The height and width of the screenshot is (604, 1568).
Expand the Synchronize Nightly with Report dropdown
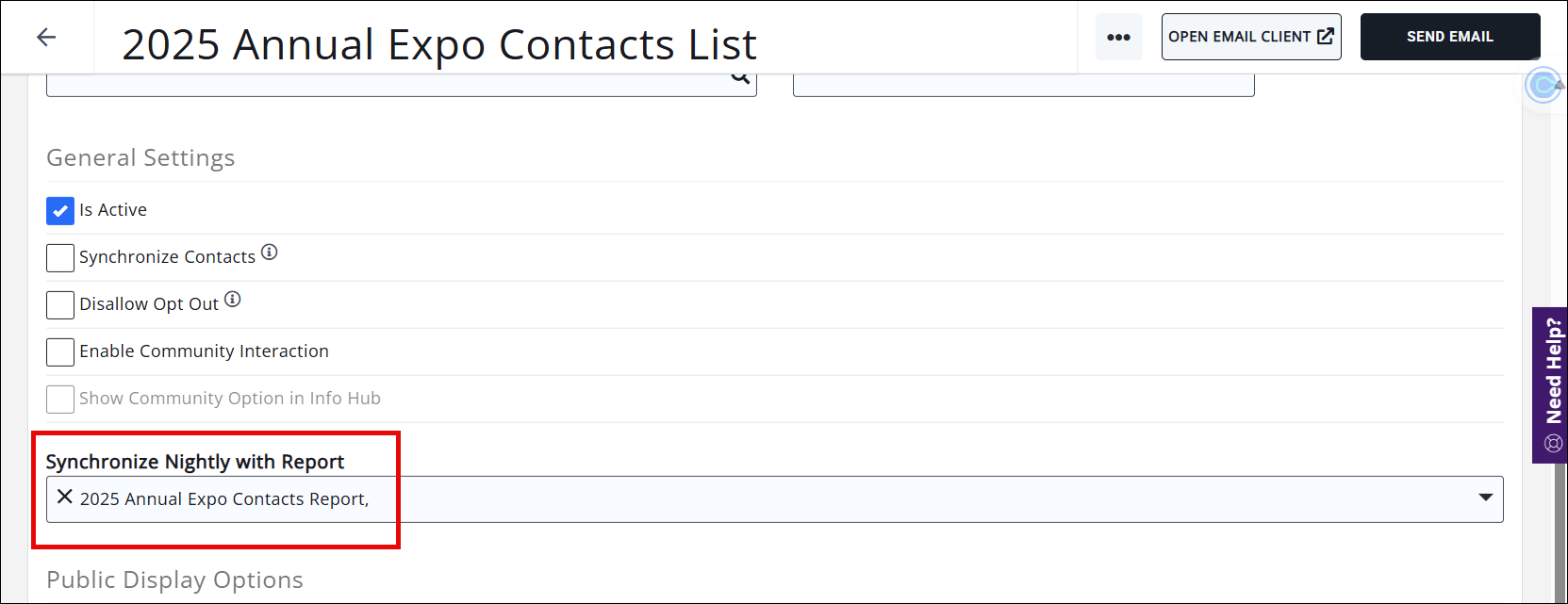coord(1486,498)
